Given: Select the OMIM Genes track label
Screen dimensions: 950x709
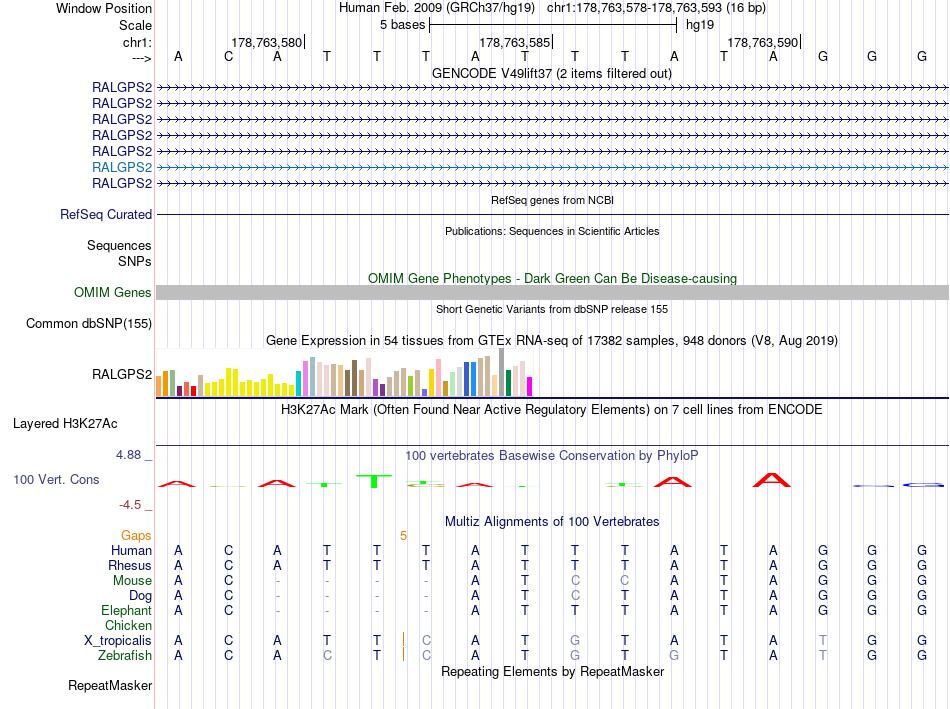Looking at the screenshot, I should [x=113, y=293].
